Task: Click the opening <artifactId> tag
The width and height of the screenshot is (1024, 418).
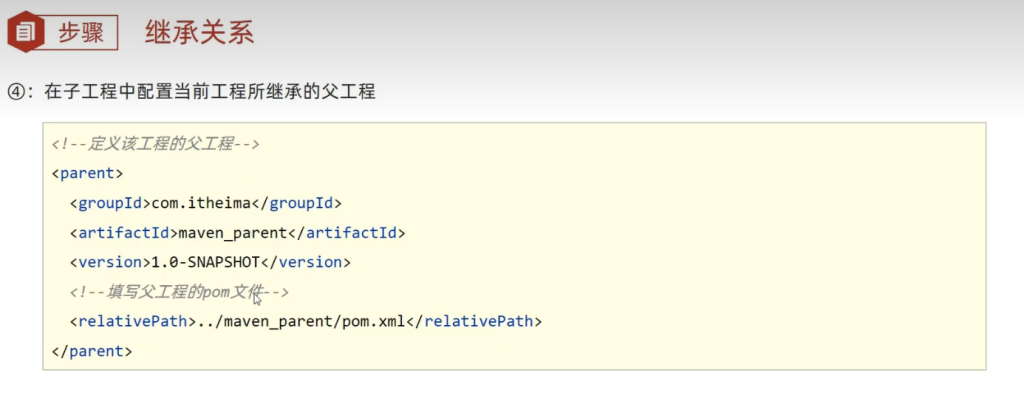Action: click(123, 233)
